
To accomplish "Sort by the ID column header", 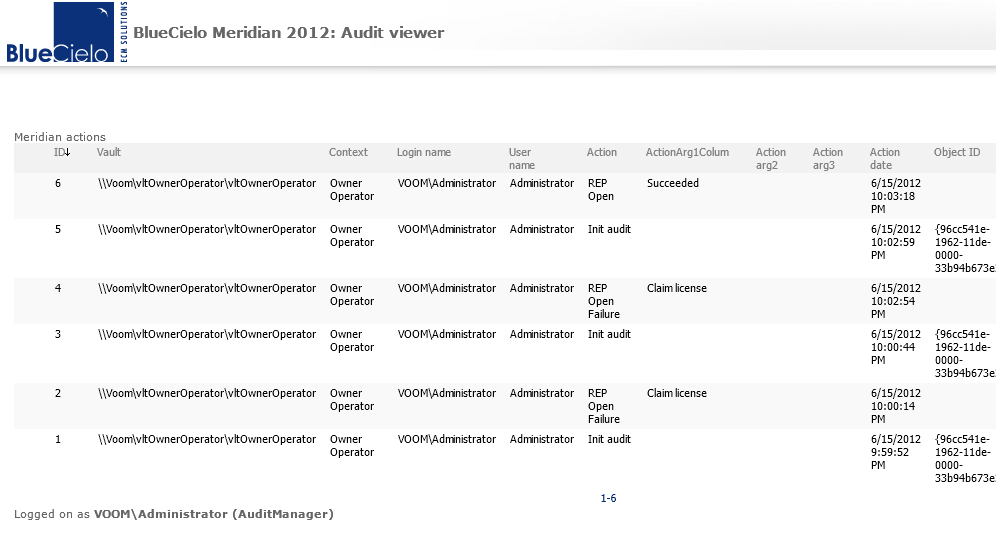I will pos(62,152).
